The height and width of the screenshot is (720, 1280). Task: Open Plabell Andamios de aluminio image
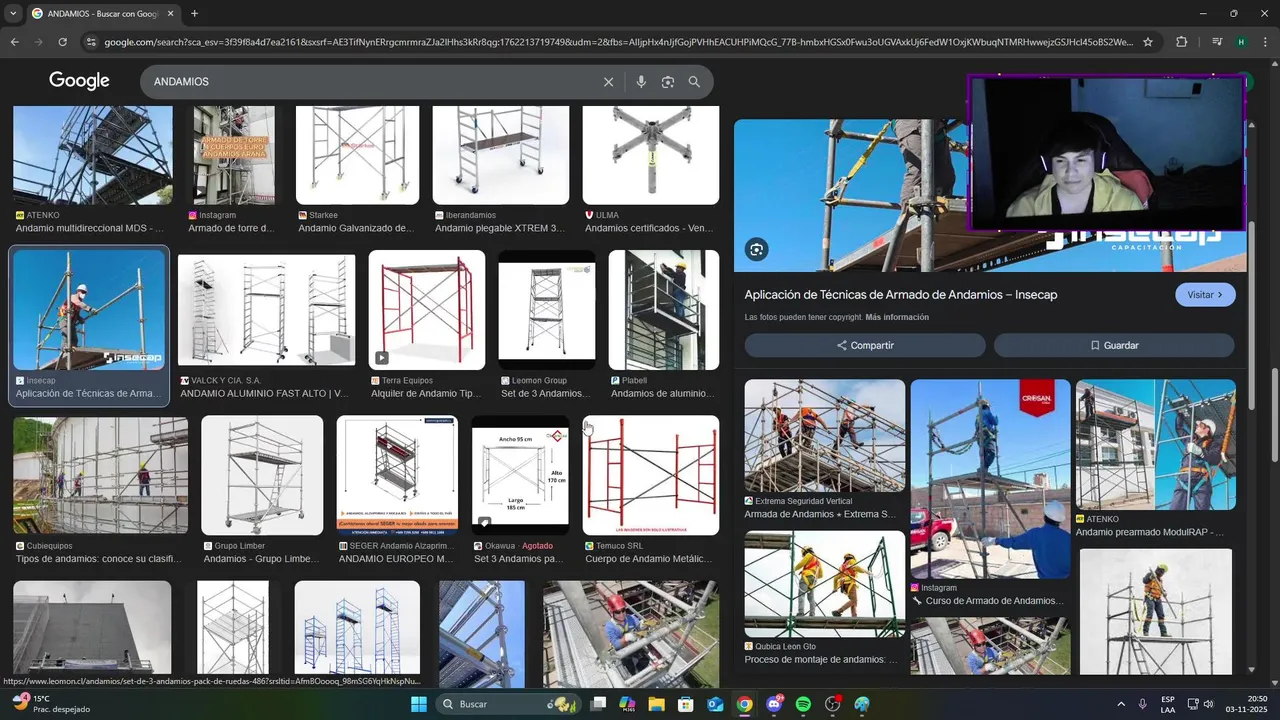coord(664,310)
